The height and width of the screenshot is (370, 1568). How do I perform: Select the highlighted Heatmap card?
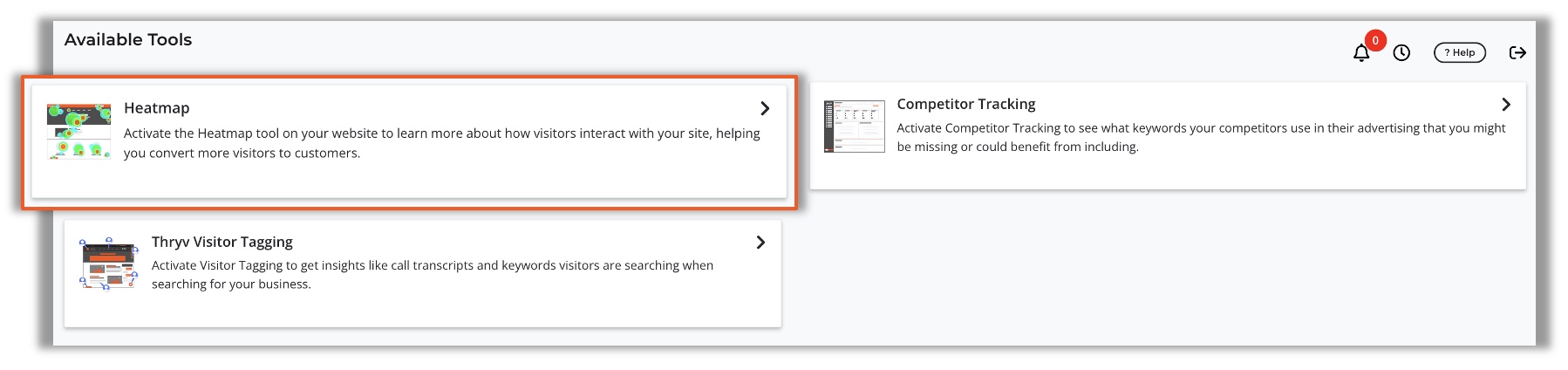click(x=409, y=141)
